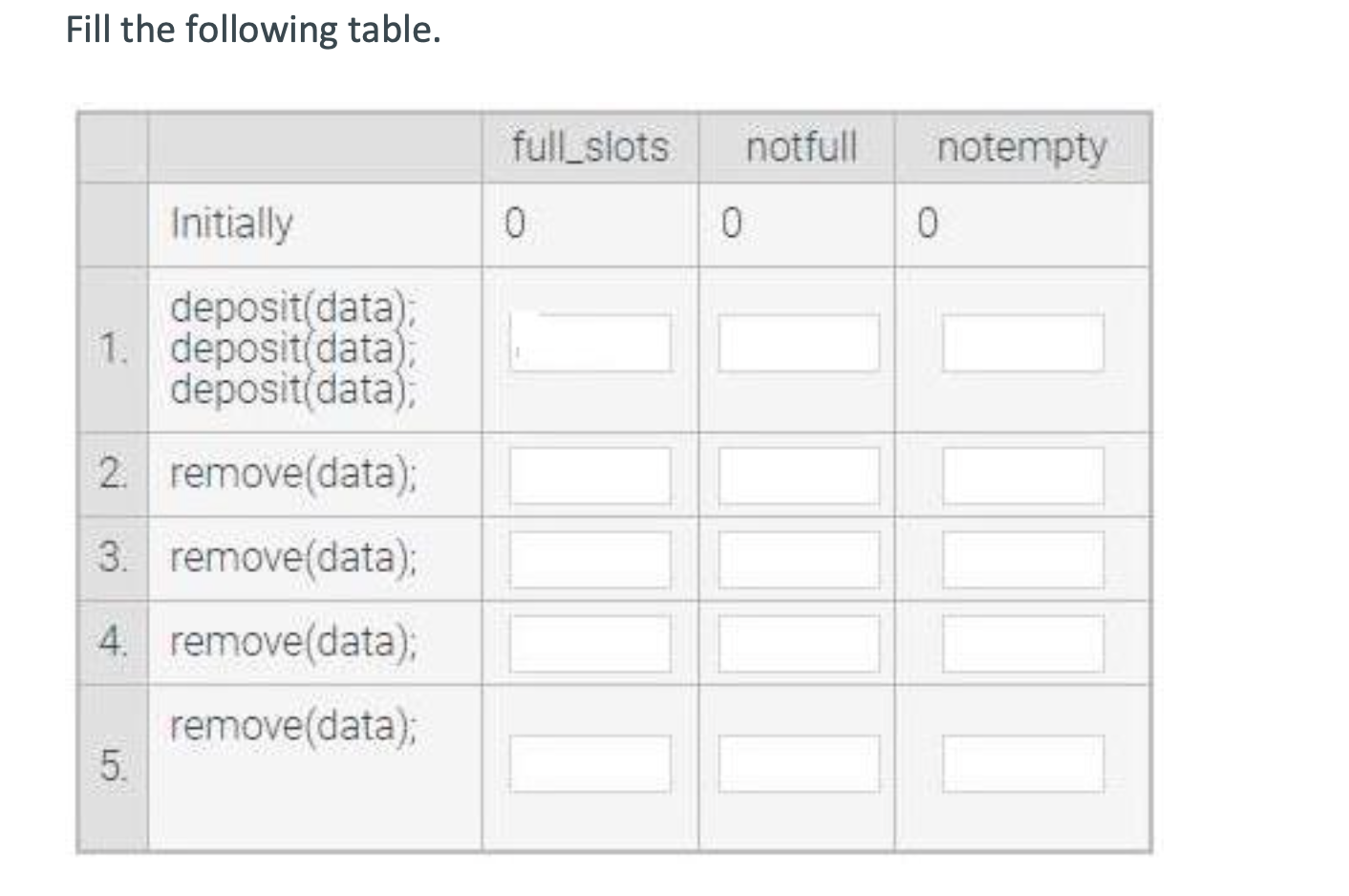Click notempty input for row 1

click(x=1023, y=343)
